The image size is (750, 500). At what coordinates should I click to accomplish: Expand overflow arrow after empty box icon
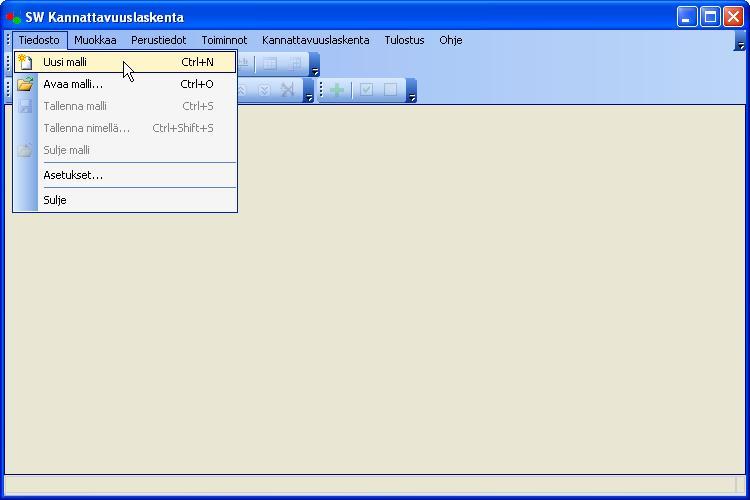pos(412,91)
